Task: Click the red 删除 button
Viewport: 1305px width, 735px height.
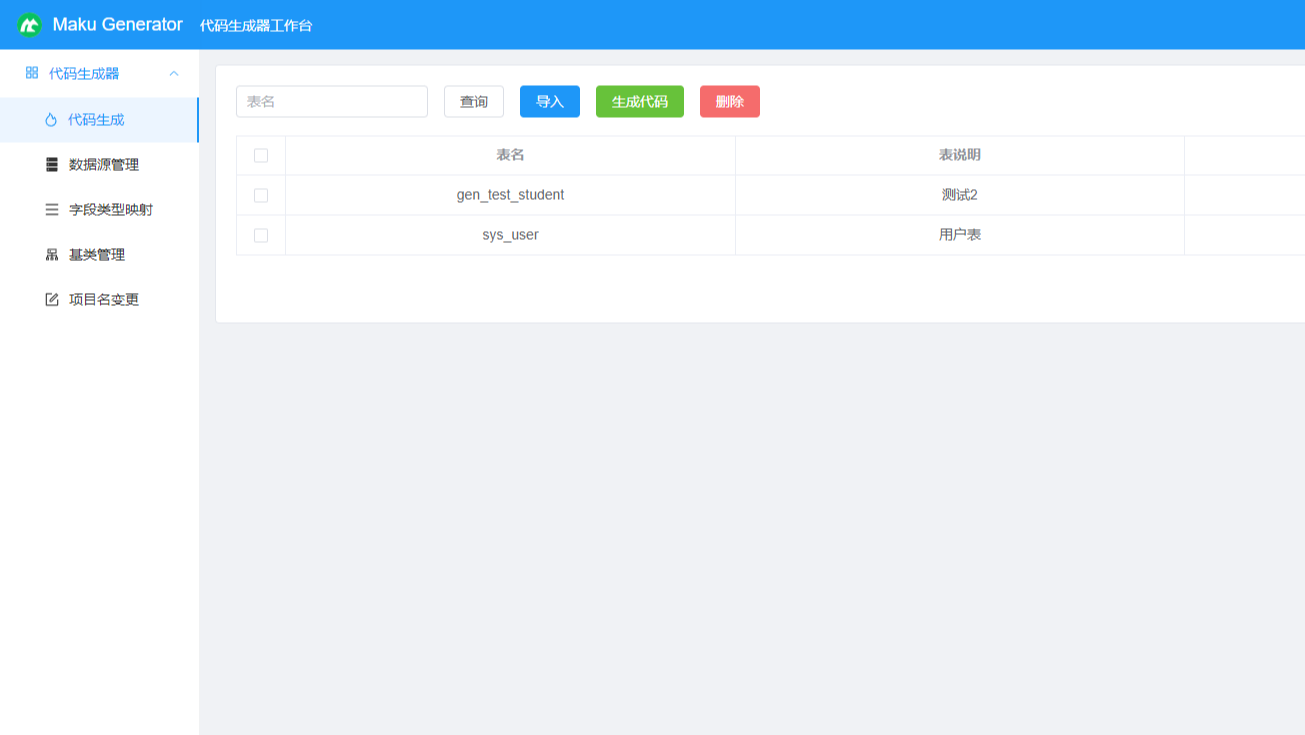Action: tap(730, 102)
